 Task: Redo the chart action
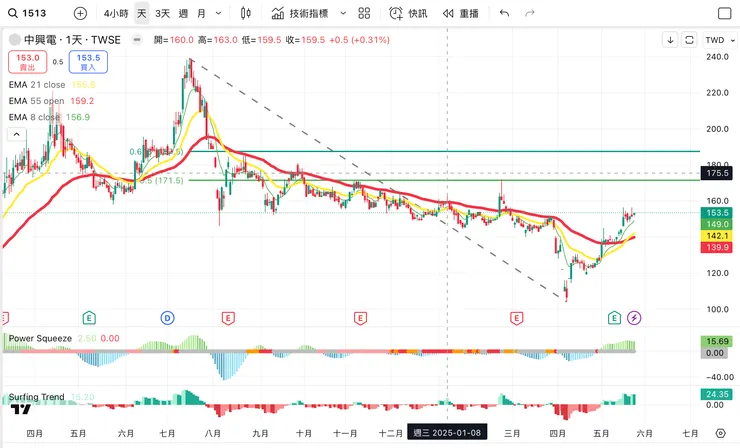(530, 13)
